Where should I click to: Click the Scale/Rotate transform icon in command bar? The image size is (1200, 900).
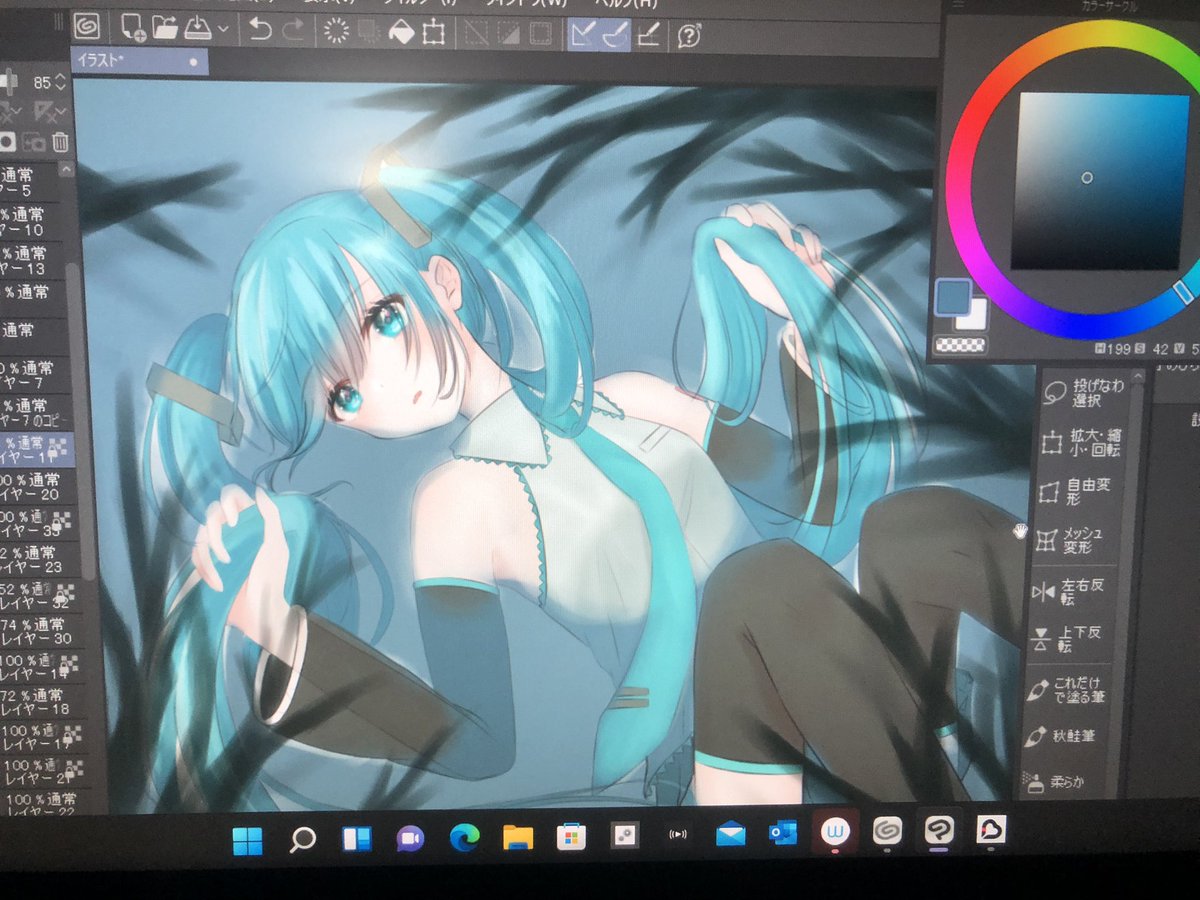coord(433,33)
